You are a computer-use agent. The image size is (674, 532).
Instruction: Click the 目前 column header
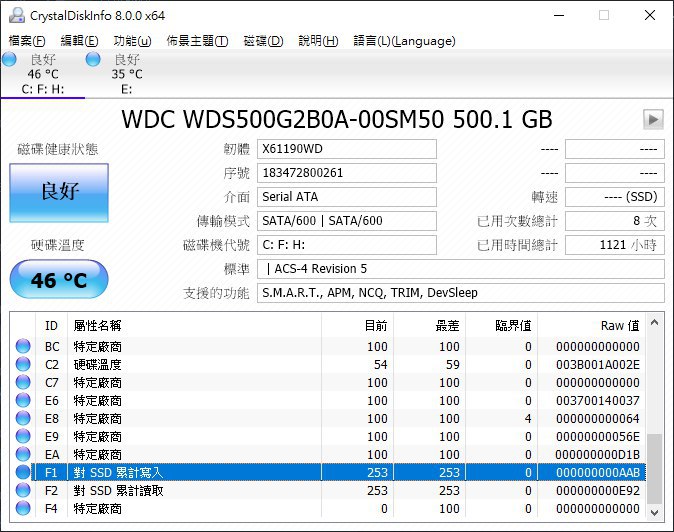click(358, 326)
